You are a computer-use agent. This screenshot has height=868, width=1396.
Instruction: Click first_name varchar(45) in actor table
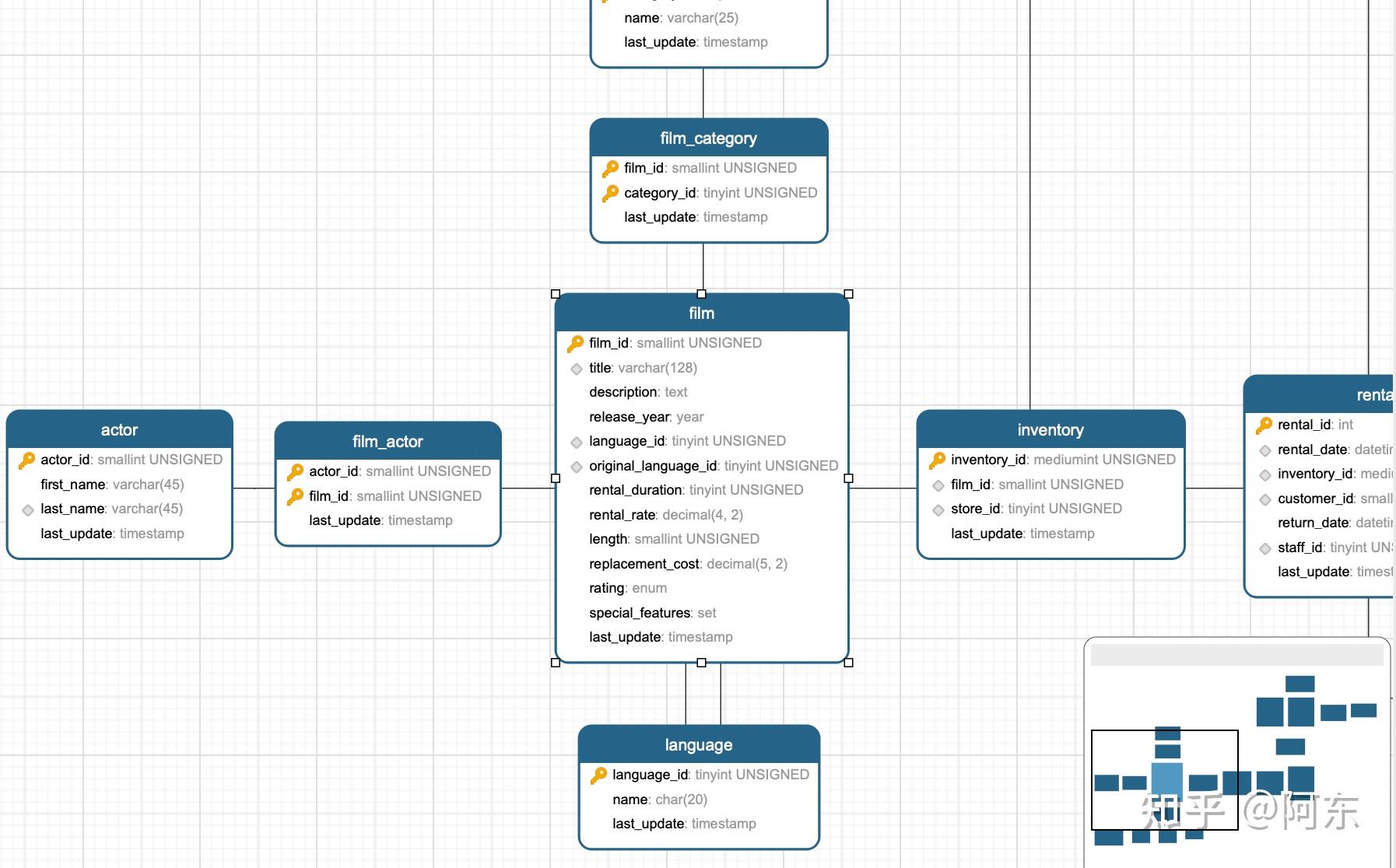[112, 485]
